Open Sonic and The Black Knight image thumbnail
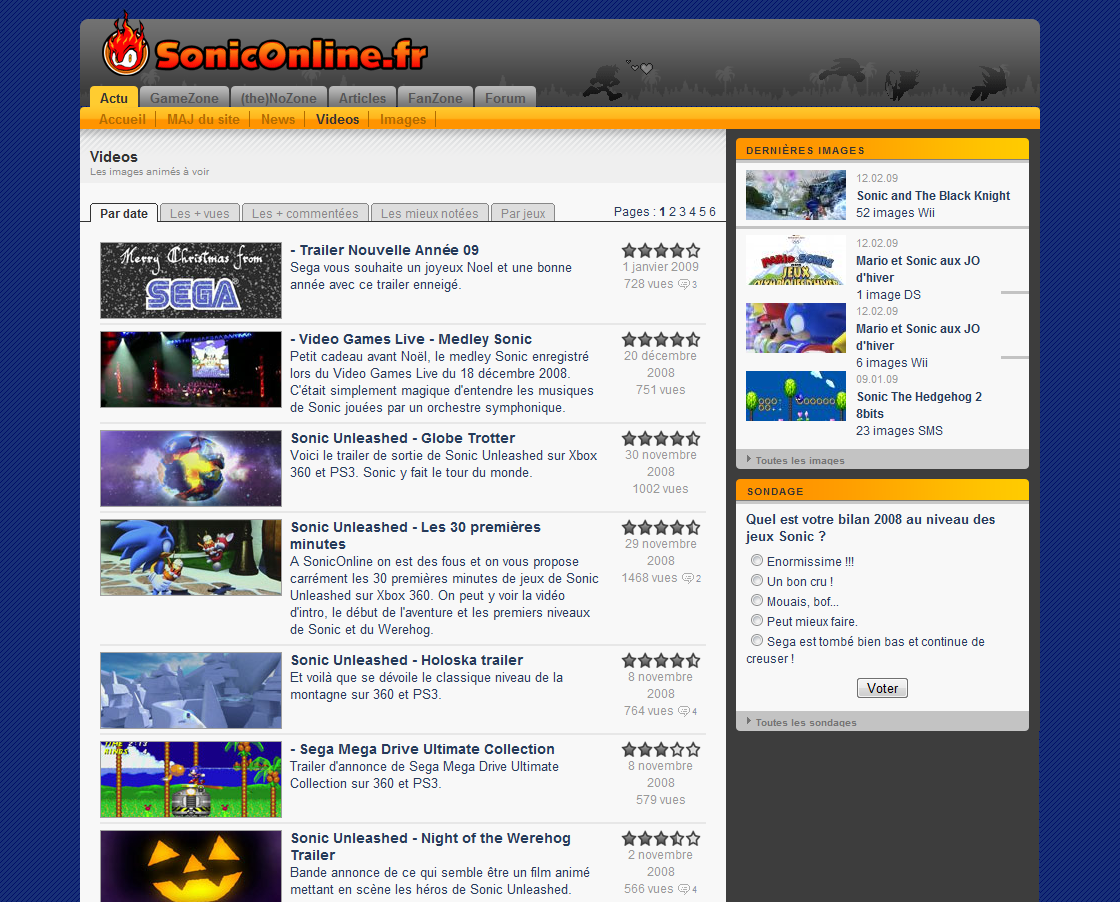The image size is (1120, 902). pyautogui.click(x=796, y=195)
